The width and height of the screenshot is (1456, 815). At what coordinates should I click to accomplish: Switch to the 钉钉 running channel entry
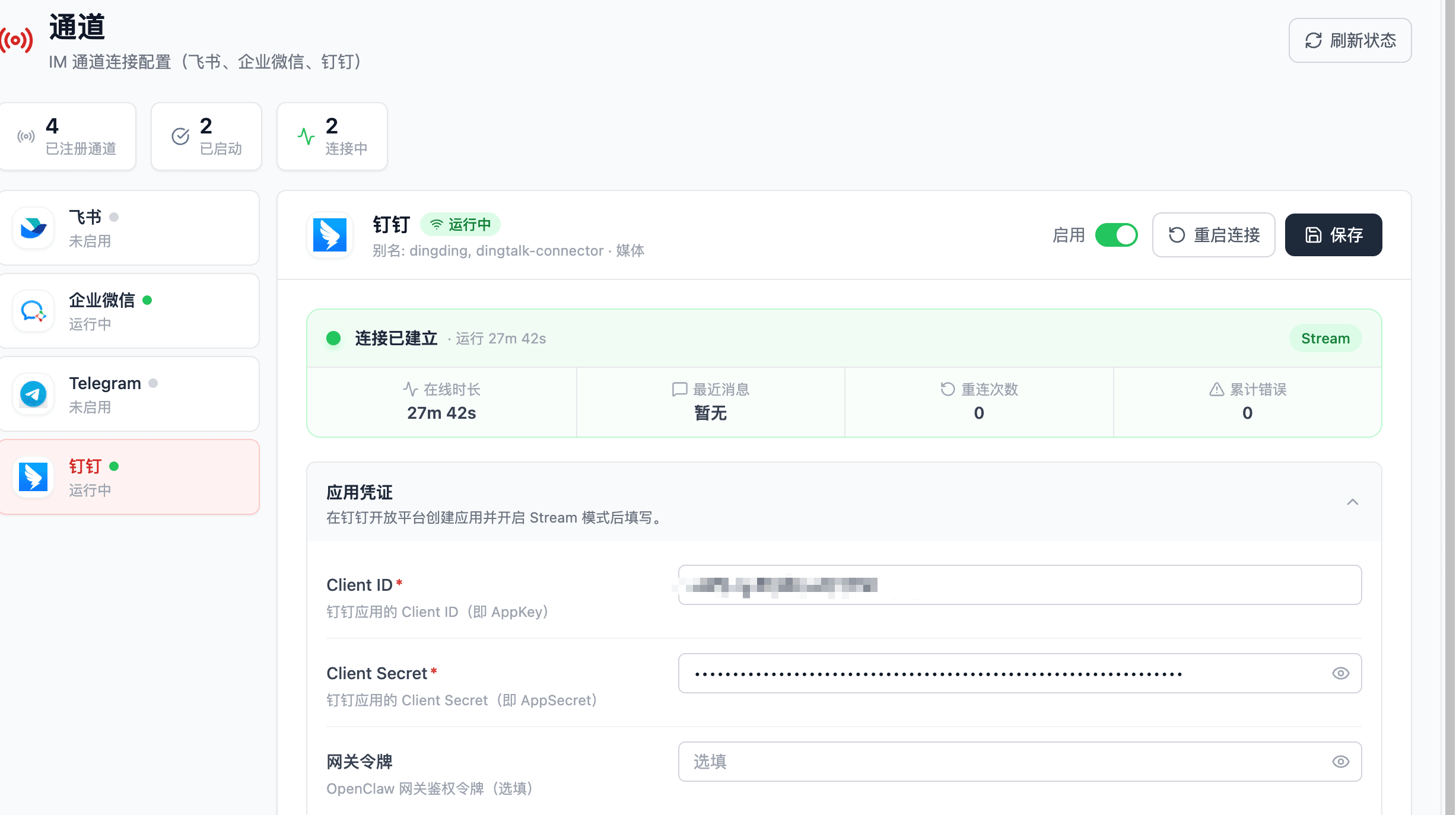tap(129, 477)
